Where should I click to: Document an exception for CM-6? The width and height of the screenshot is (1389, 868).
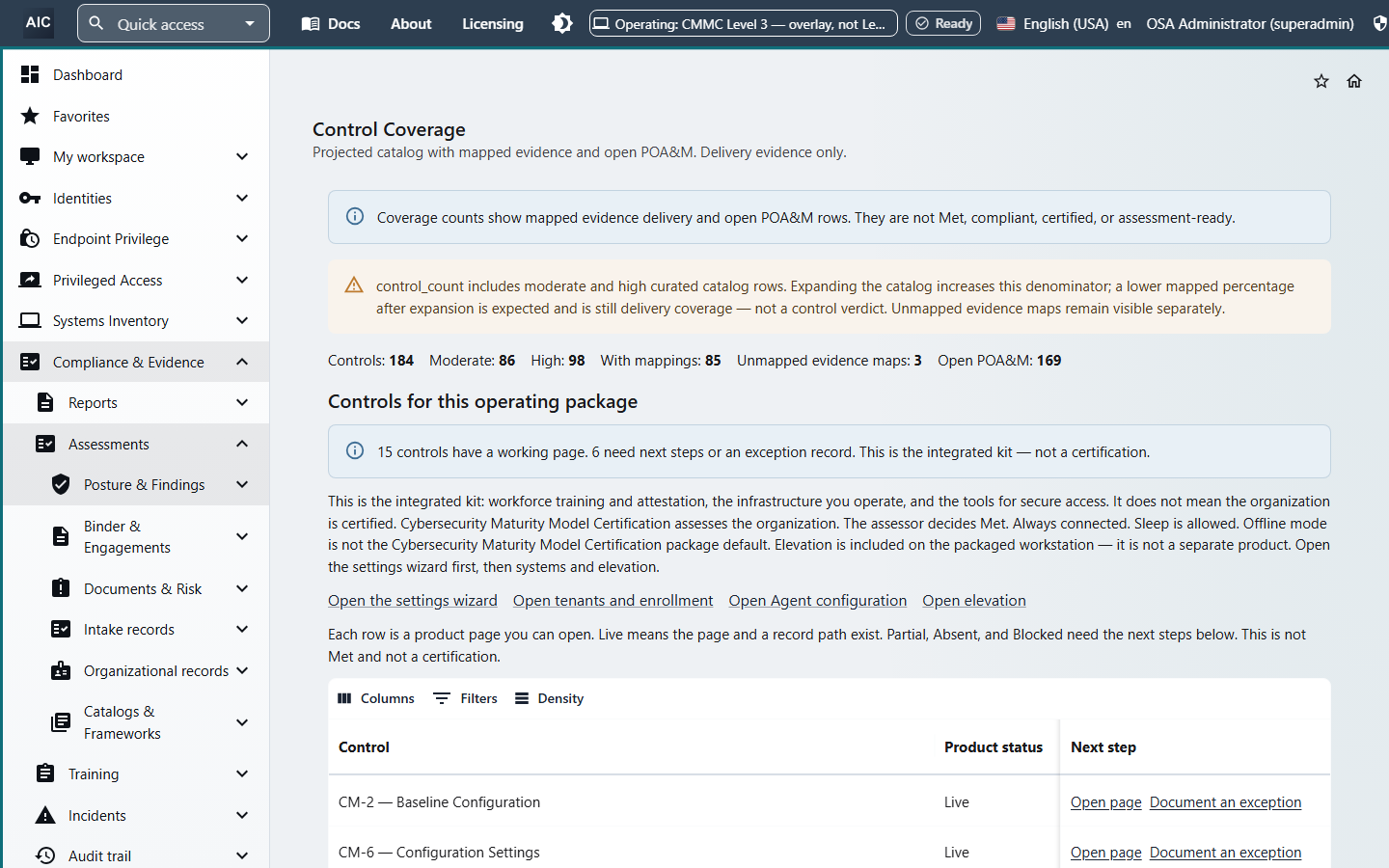click(1225, 853)
